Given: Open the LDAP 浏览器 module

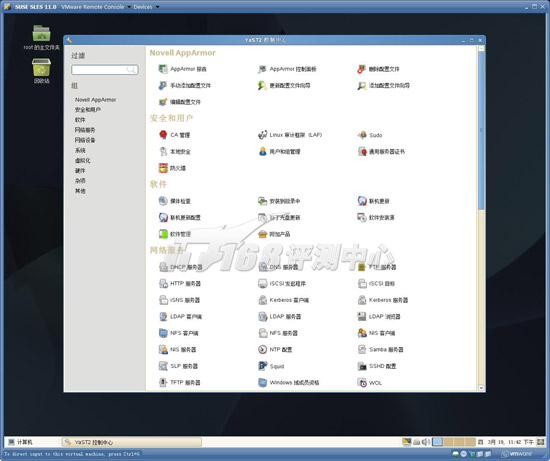Looking at the screenshot, I should pyautogui.click(x=379, y=316).
